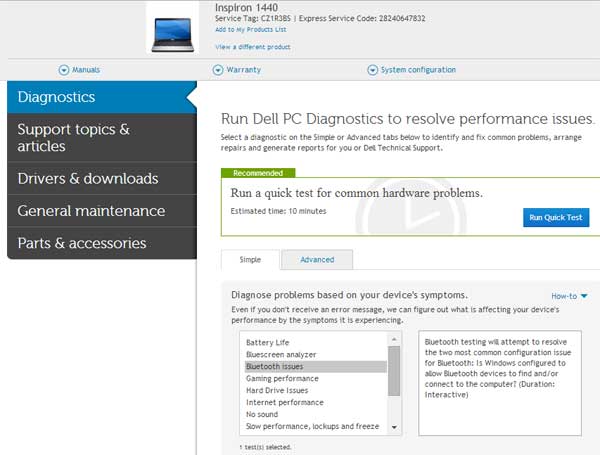Select Diagnostics in the sidebar
The image size is (600, 455).
pyautogui.click(x=102, y=97)
